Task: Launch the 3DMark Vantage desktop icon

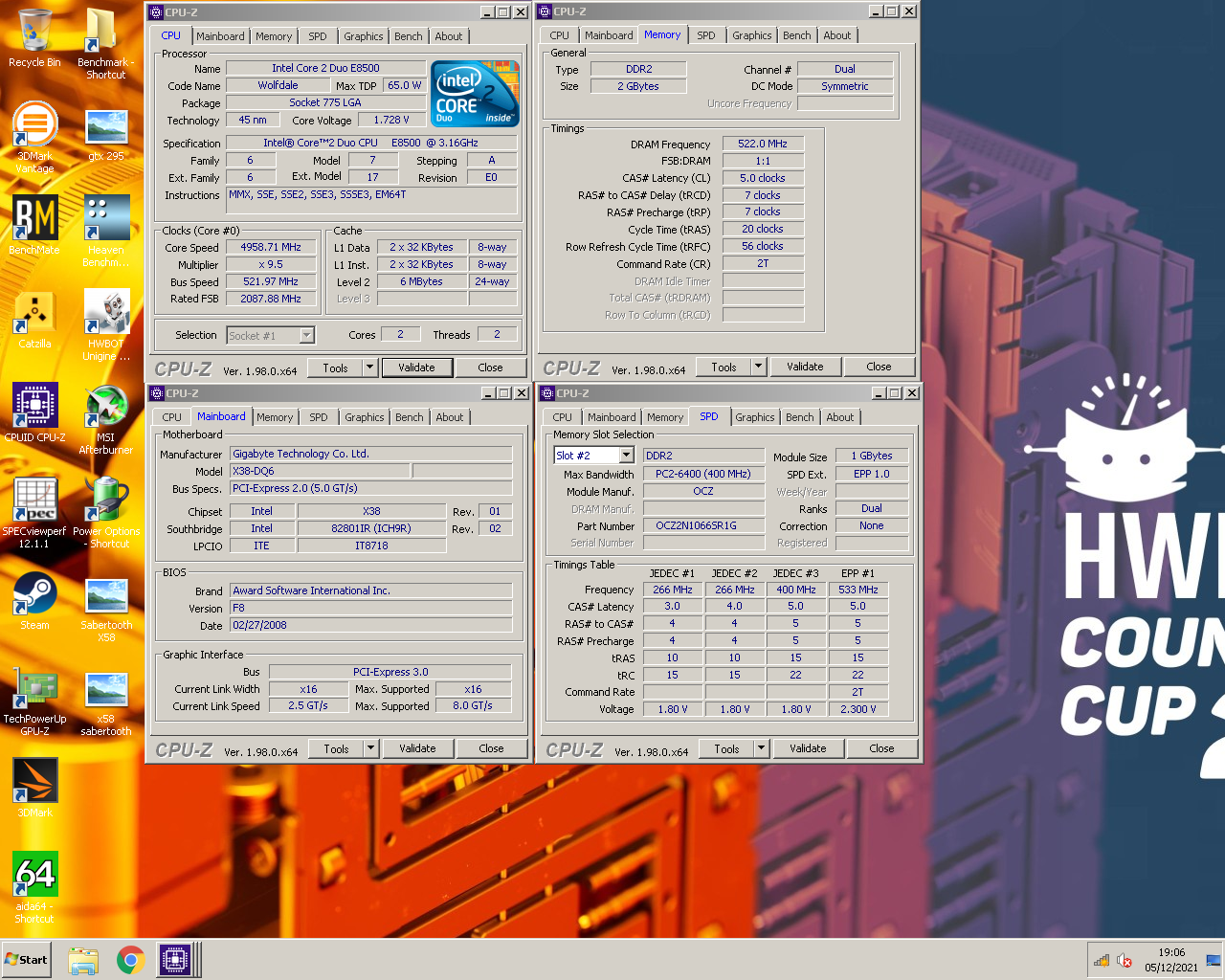Action: [34, 137]
